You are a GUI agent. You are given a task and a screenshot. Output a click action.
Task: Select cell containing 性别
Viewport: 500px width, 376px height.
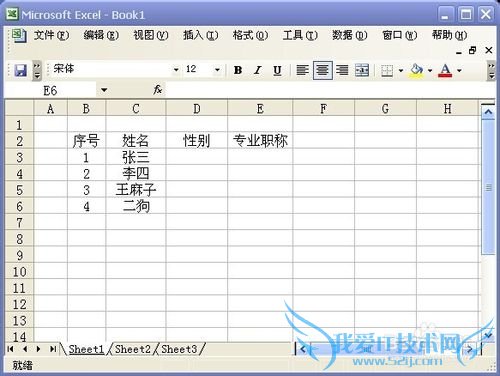pos(197,141)
